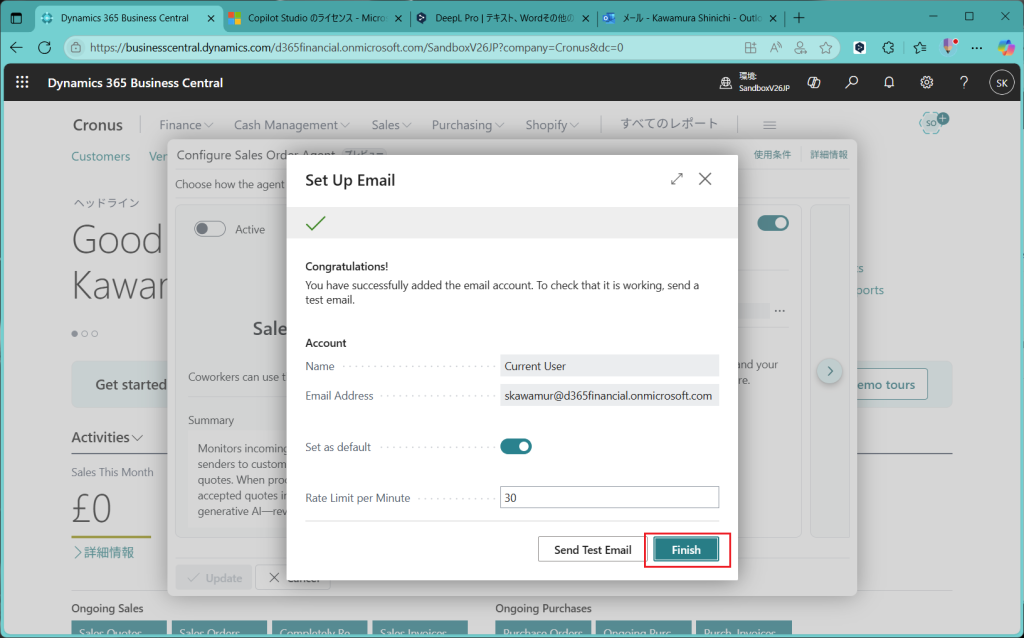Click the next arrow in the carousel
This screenshot has width=1024, height=638.
[x=830, y=371]
